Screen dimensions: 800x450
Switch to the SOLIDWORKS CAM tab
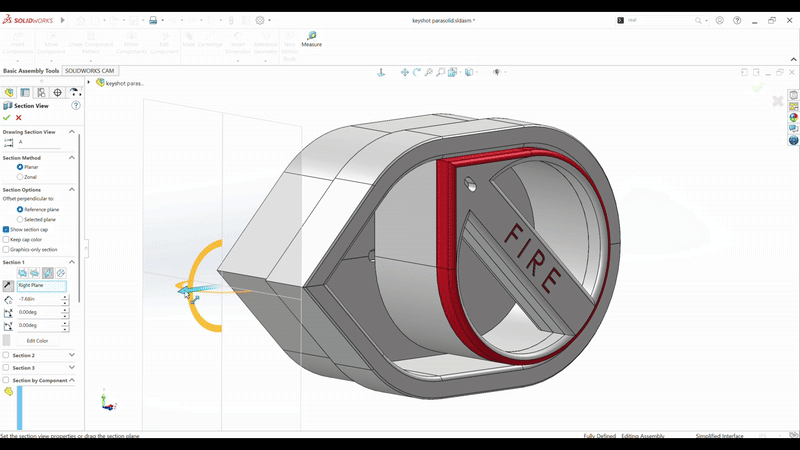click(90, 71)
